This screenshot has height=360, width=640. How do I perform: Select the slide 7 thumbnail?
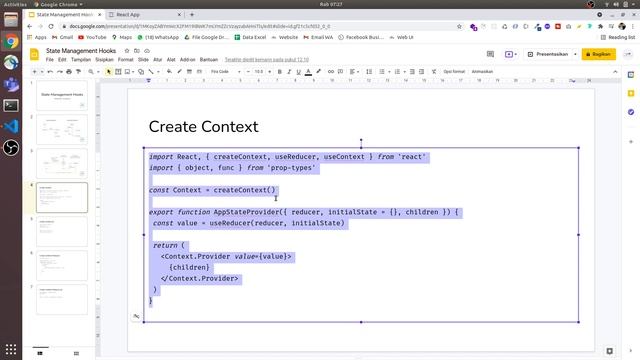(x=62, y=300)
